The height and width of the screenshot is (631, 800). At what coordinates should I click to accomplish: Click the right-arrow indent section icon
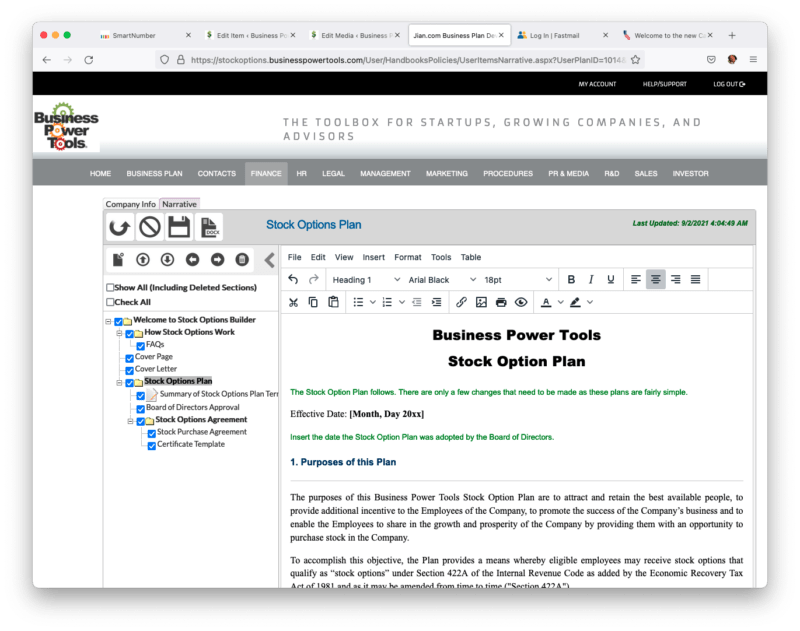217,260
